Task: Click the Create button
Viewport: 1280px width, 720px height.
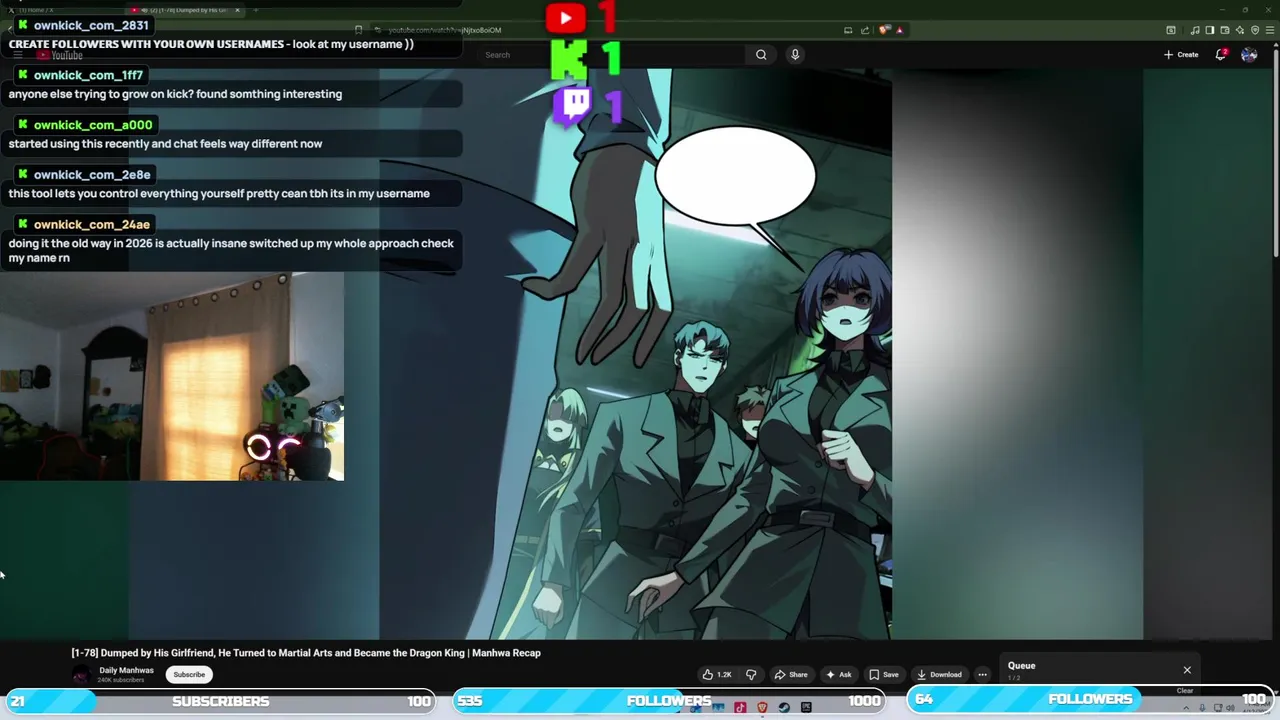Action: (1181, 55)
